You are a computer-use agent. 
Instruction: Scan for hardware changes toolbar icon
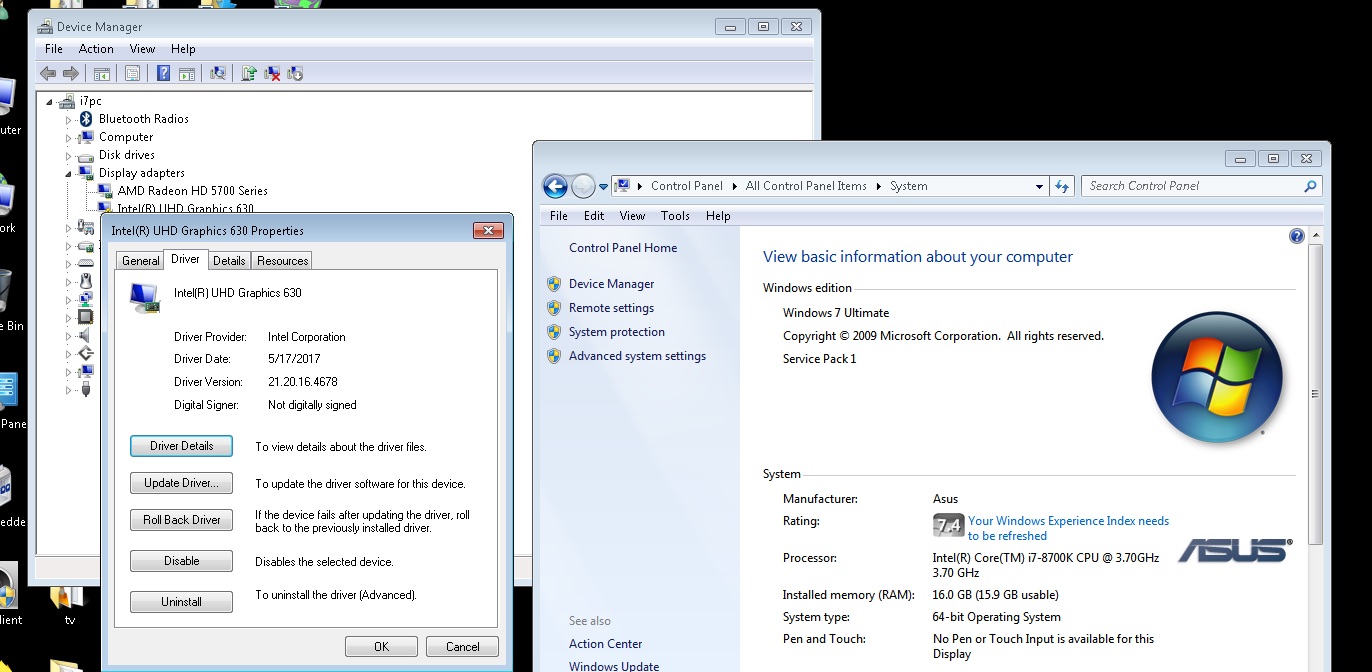click(x=217, y=73)
